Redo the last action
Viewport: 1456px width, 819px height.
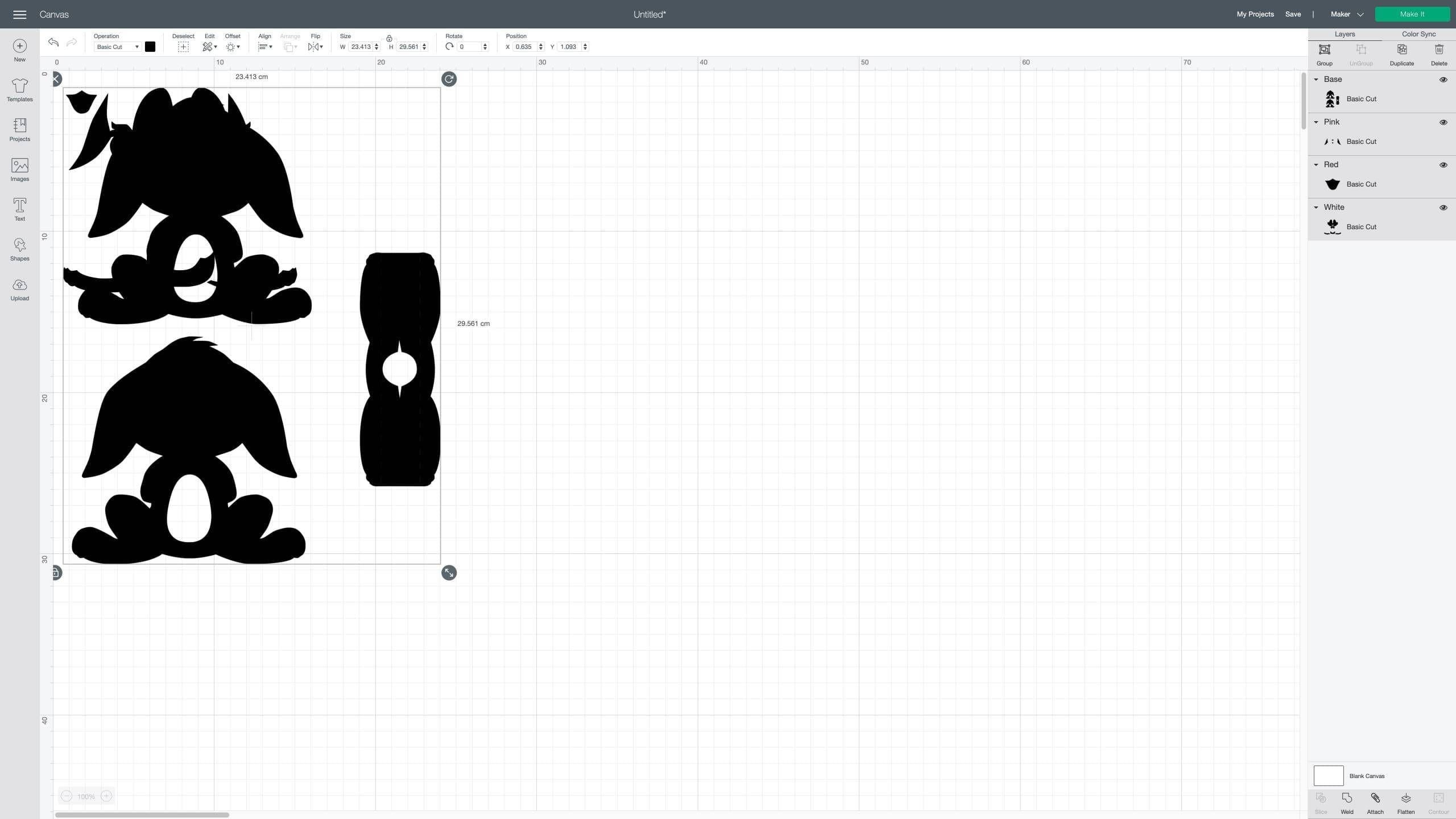[x=72, y=42]
